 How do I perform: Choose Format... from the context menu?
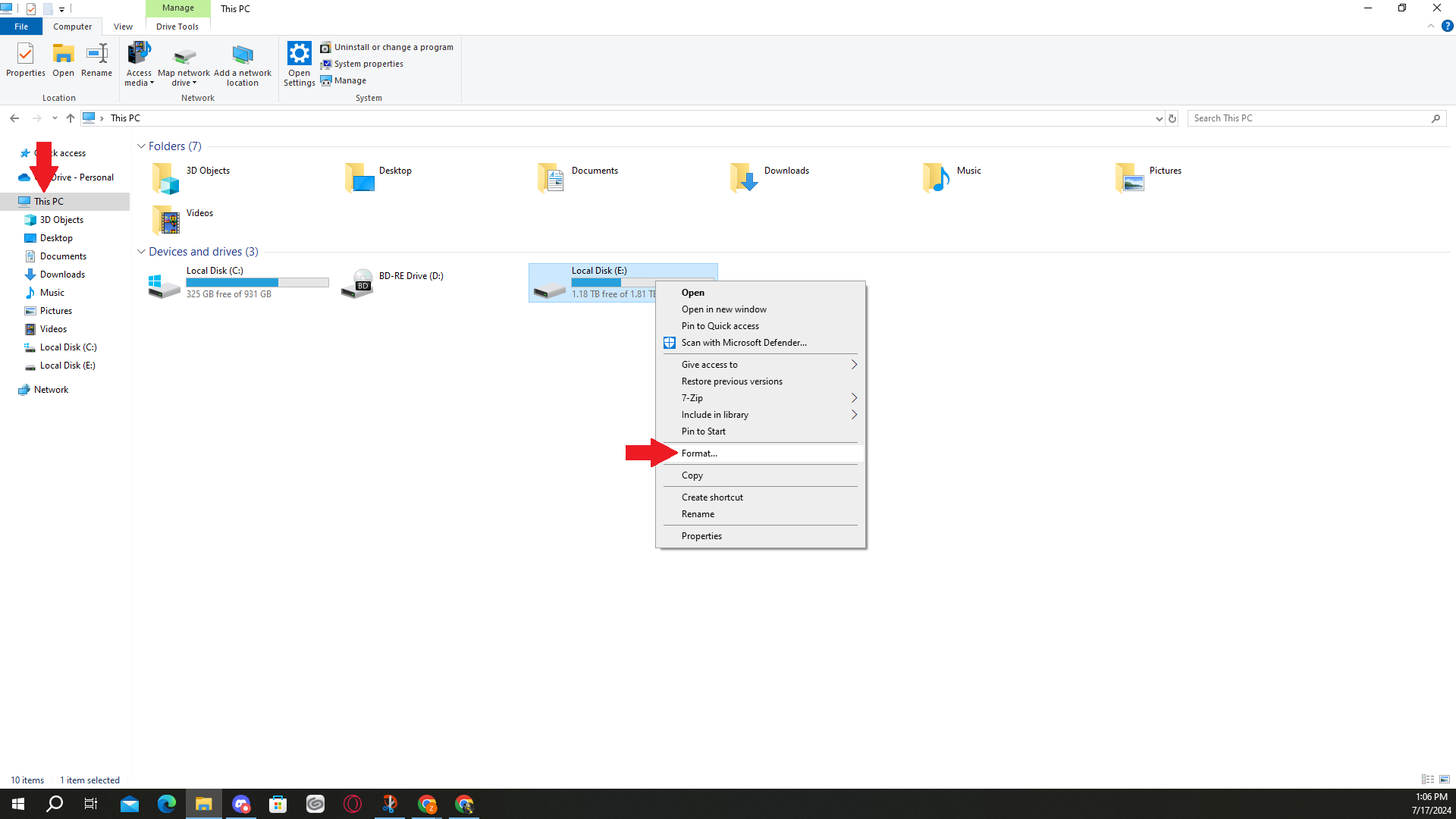point(699,453)
